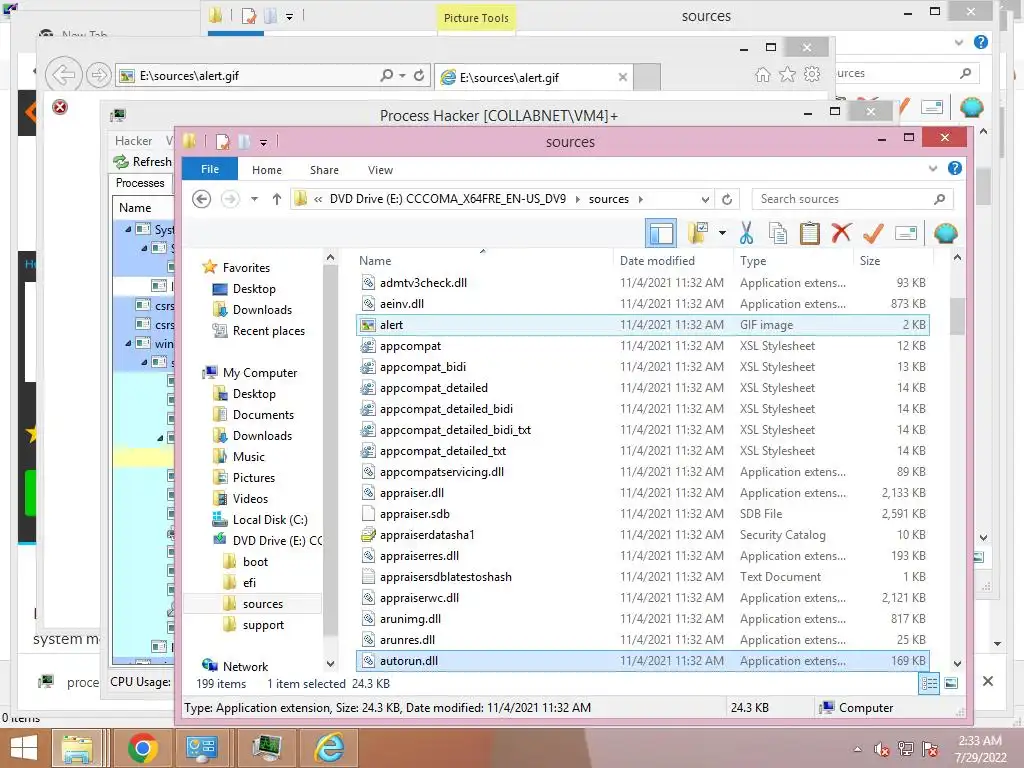Refresh the sources folder view
Image resolution: width=1024 pixels, height=768 pixels.
727,199
